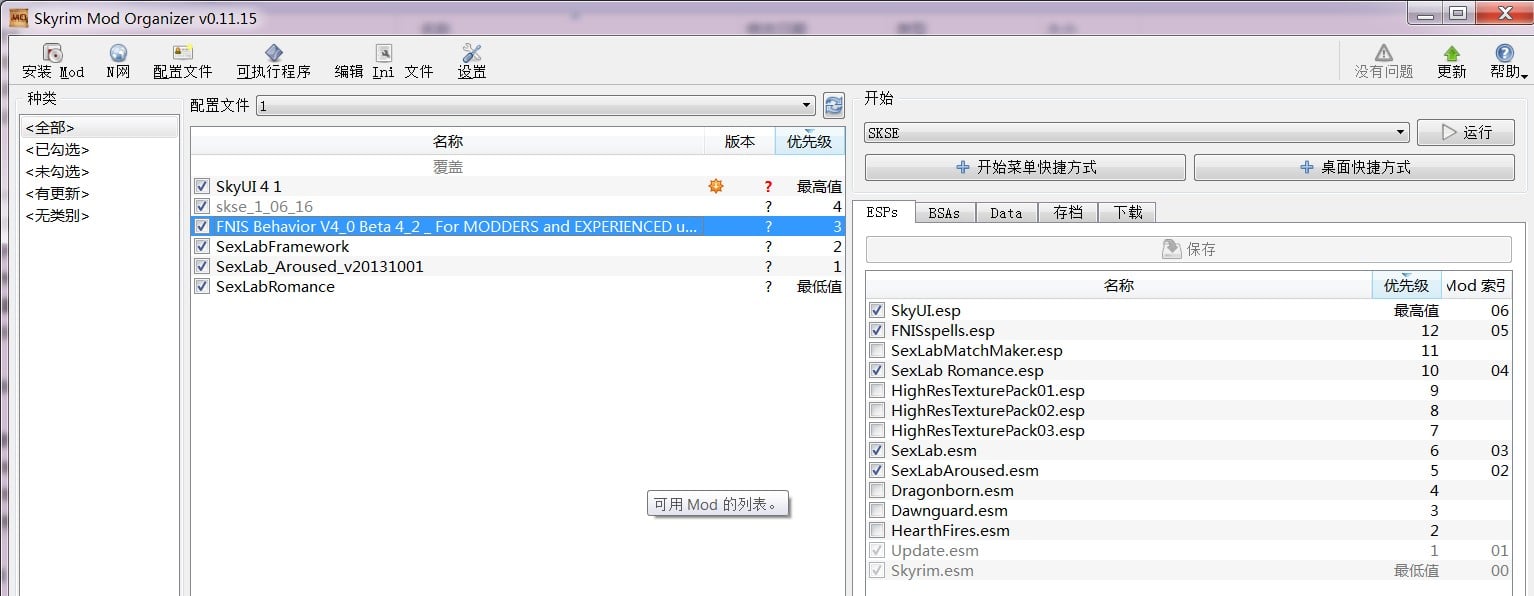Click the update (更新) green arrow icon
Viewport: 1534px width, 596px height.
coord(1451,53)
